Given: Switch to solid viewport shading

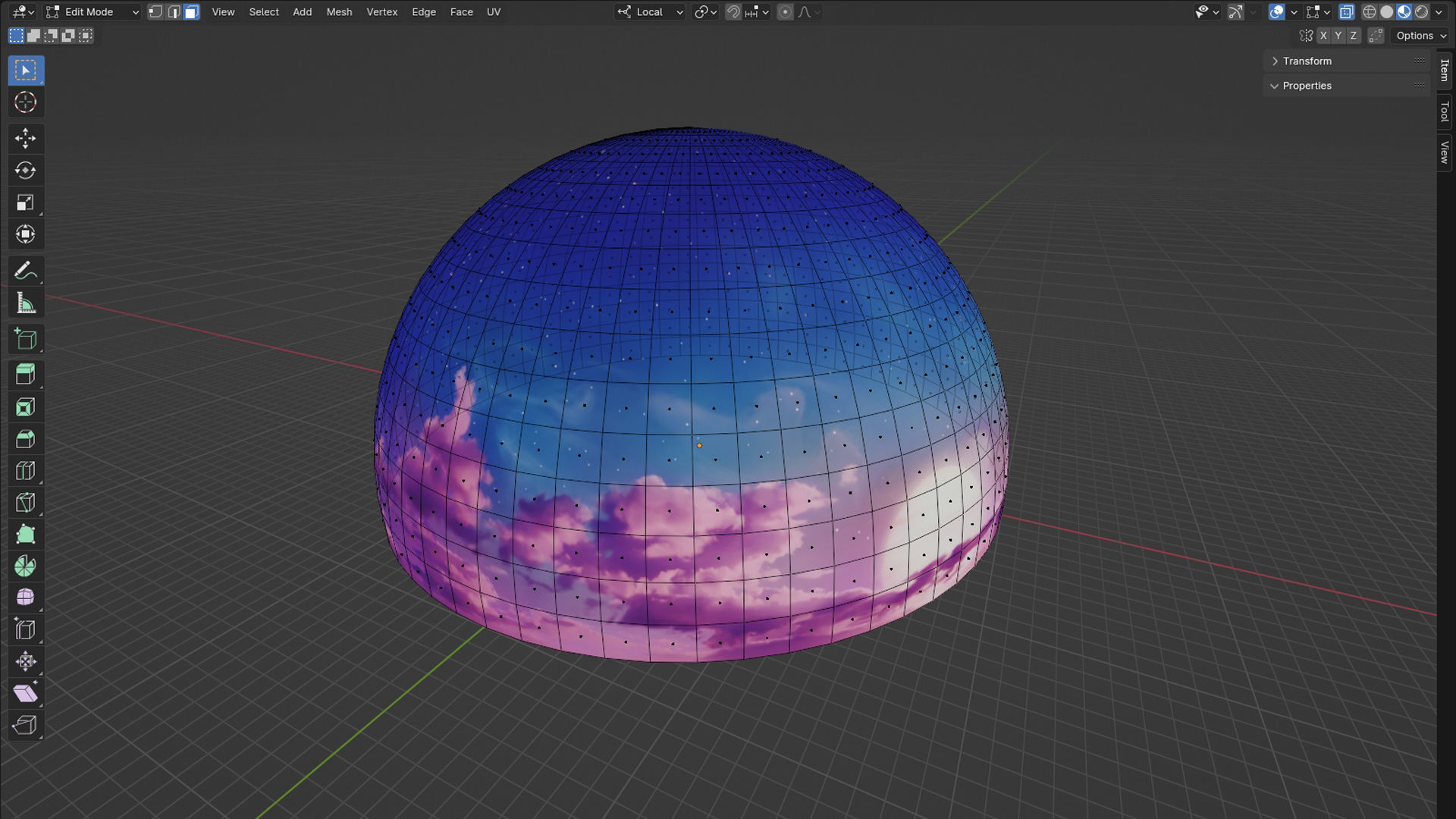Looking at the screenshot, I should [1386, 12].
